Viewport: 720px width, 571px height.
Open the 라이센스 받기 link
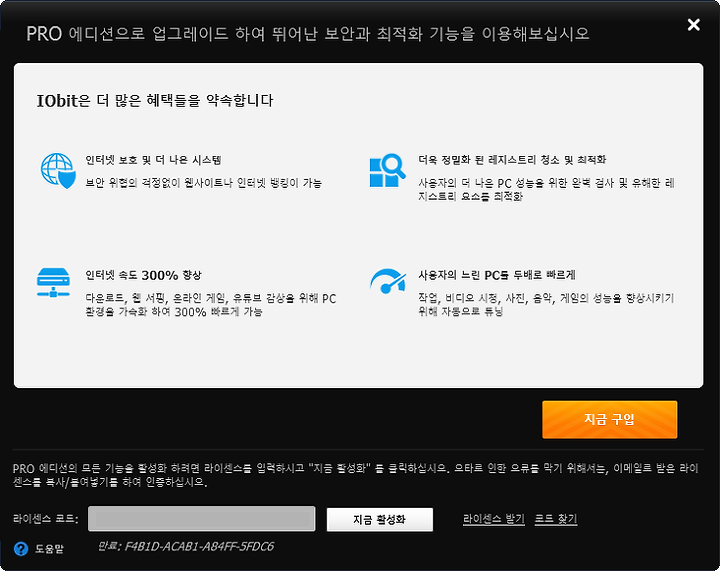click(x=494, y=519)
